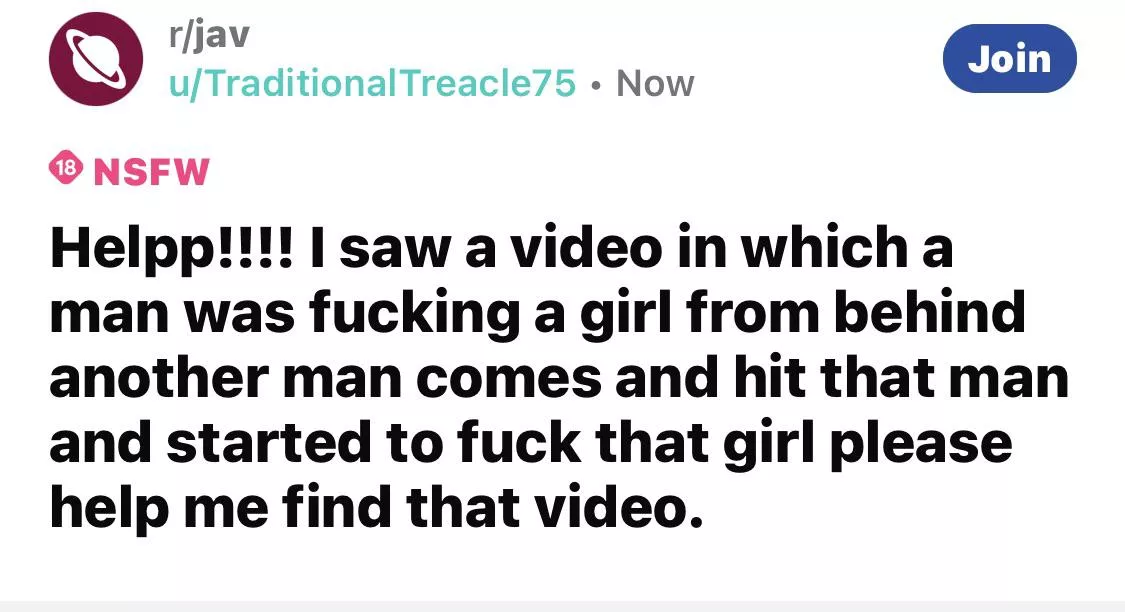1125x612 pixels.
Task: View u/TraditionalTreacle75's profile
Action: [372, 83]
